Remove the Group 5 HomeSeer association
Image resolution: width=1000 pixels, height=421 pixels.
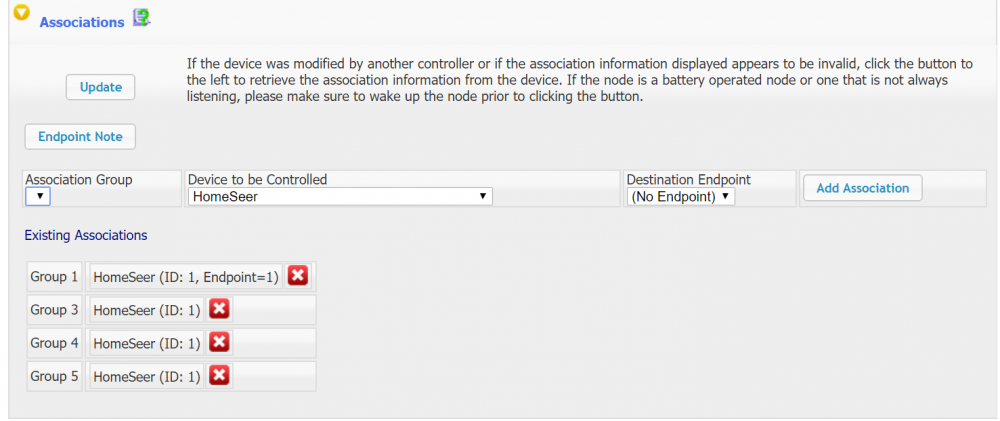[x=220, y=376]
